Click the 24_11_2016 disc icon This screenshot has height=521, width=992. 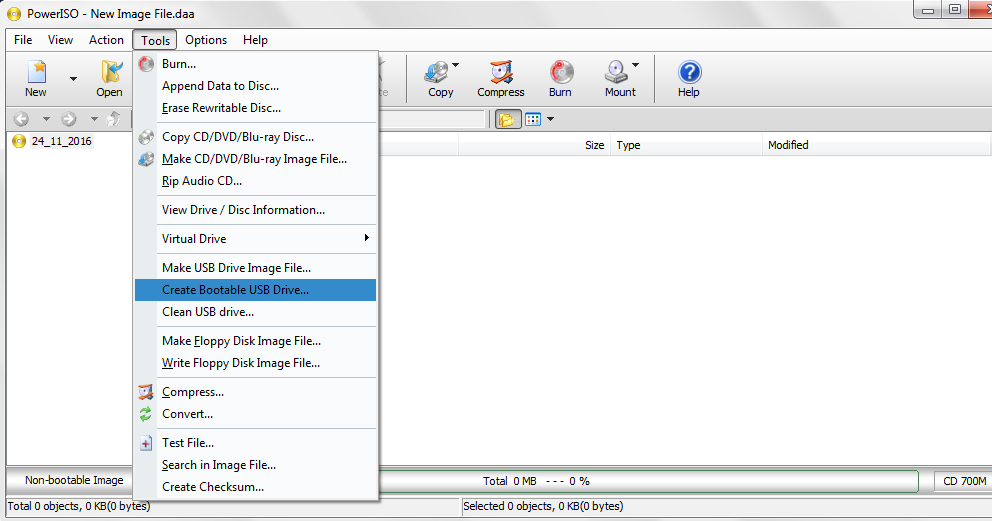(19, 141)
